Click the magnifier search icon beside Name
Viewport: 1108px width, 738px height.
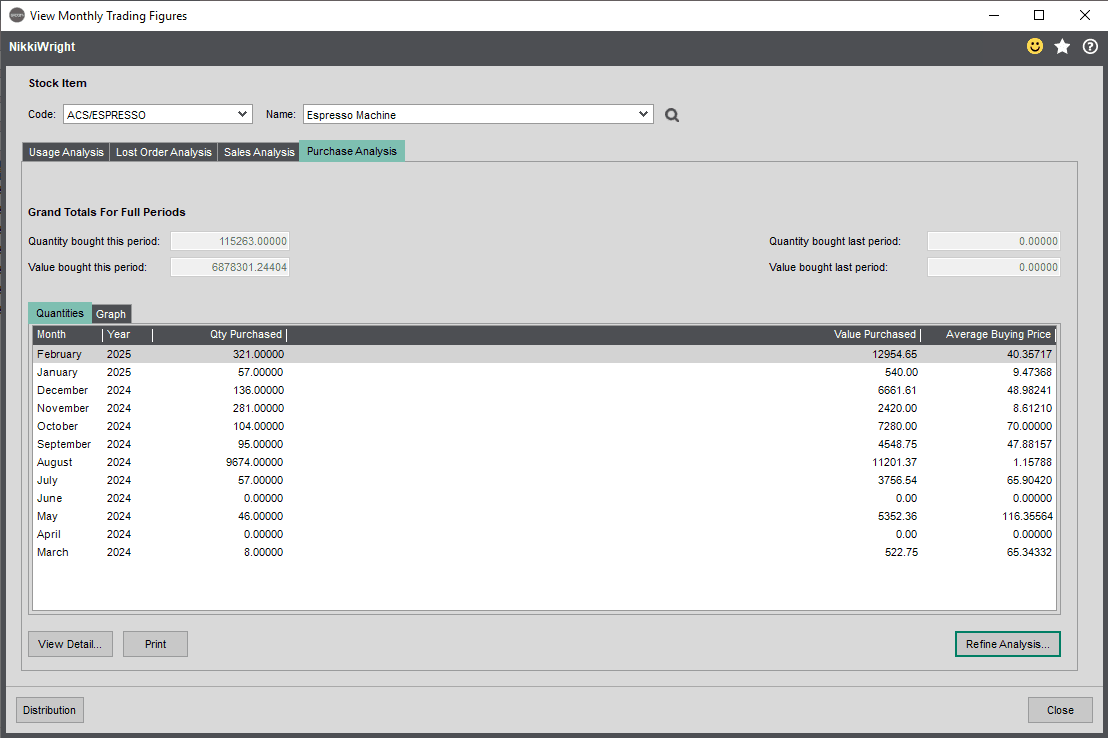[672, 115]
